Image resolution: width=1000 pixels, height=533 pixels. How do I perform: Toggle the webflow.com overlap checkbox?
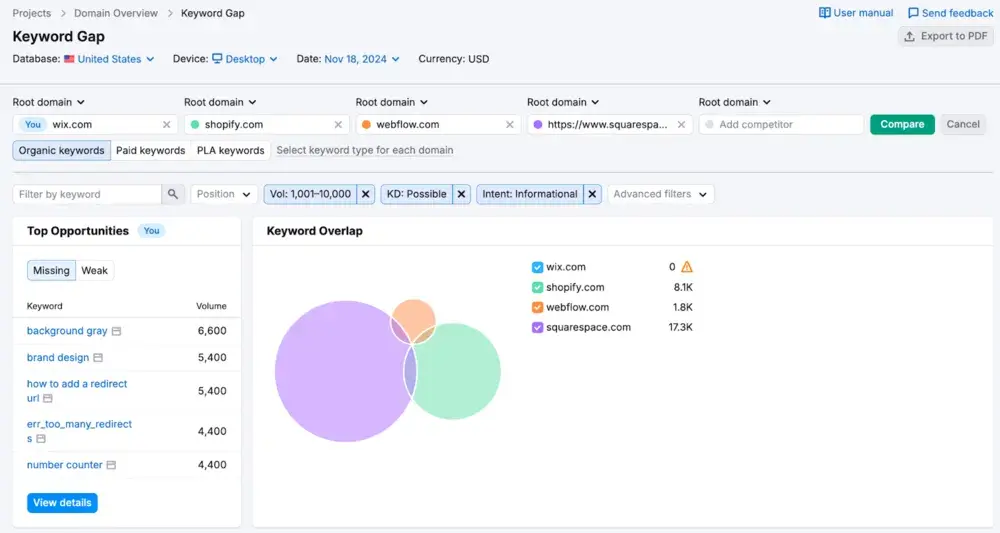coord(537,307)
